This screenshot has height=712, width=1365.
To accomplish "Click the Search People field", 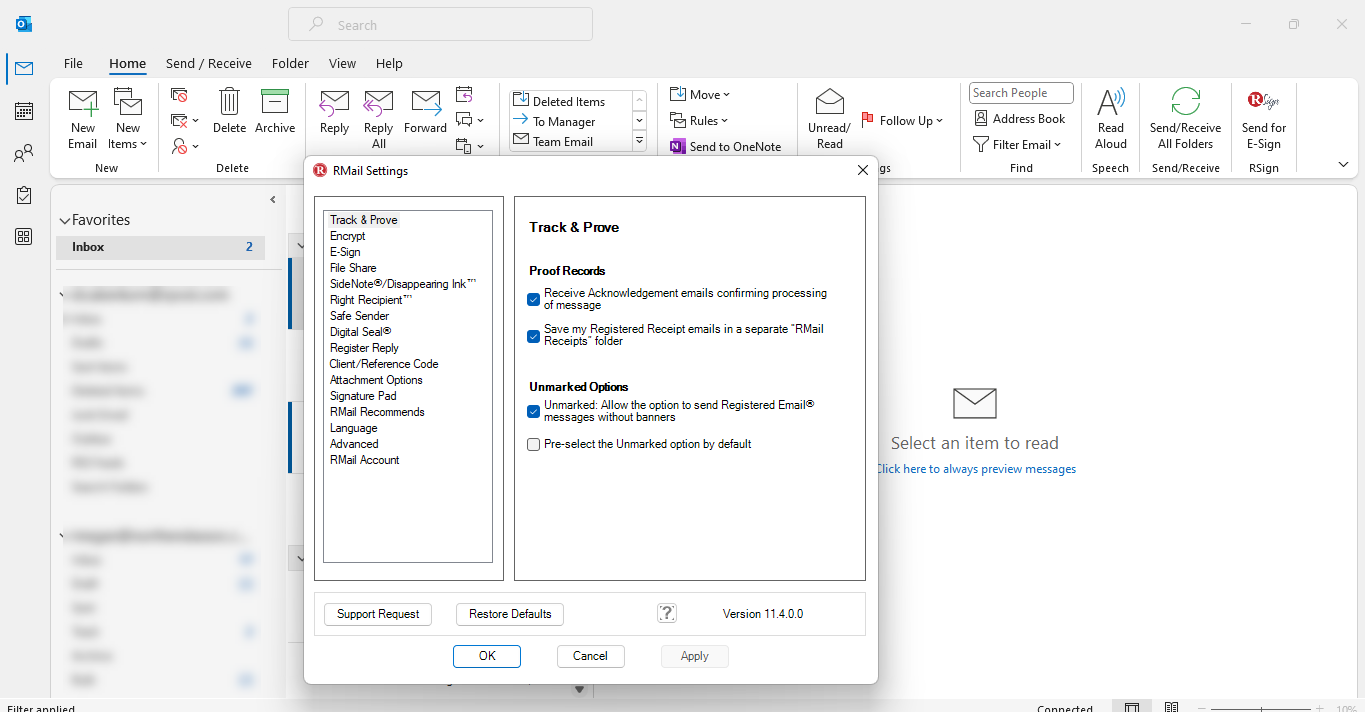I will click(1021, 93).
